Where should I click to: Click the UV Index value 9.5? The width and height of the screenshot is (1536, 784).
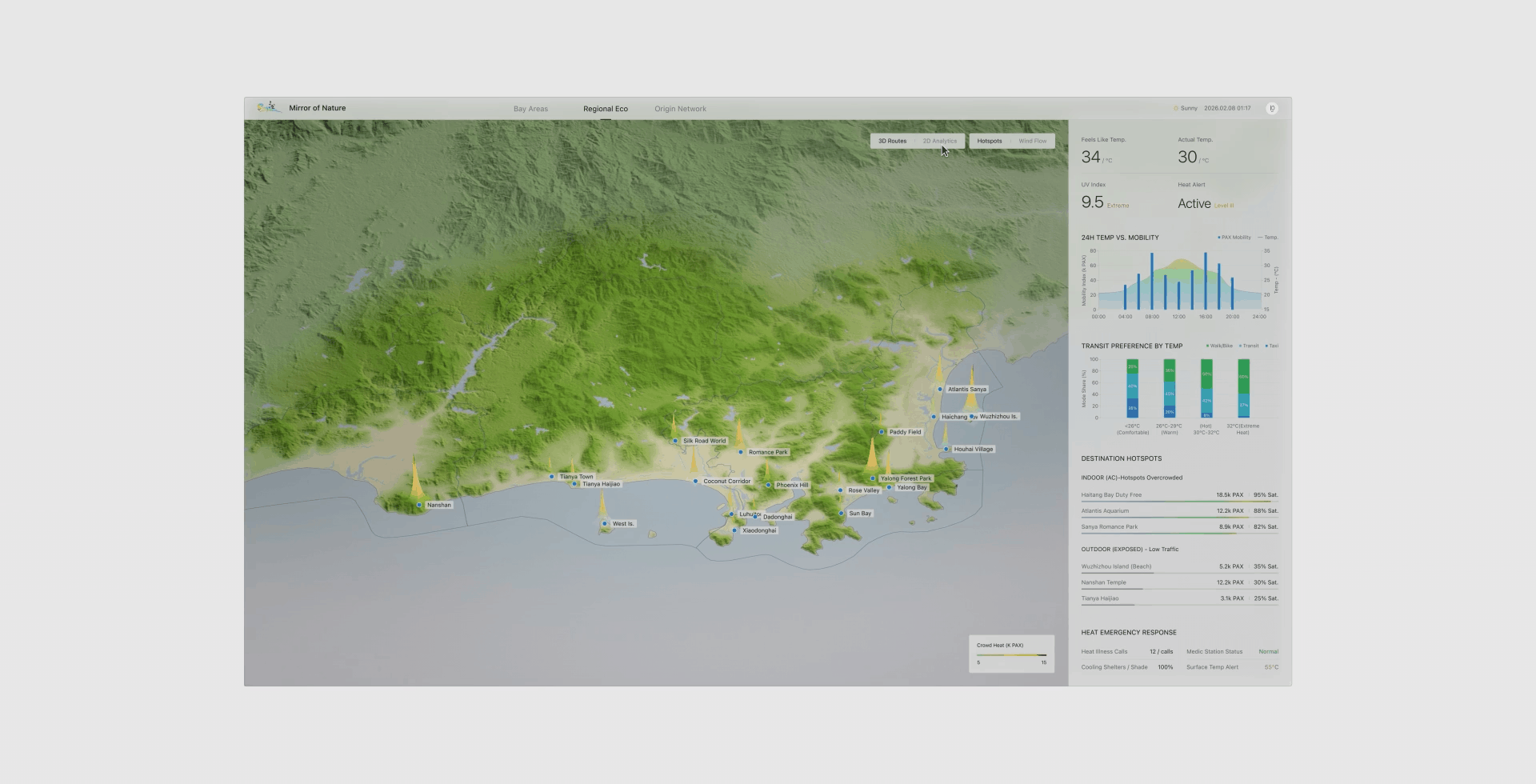pos(1092,202)
